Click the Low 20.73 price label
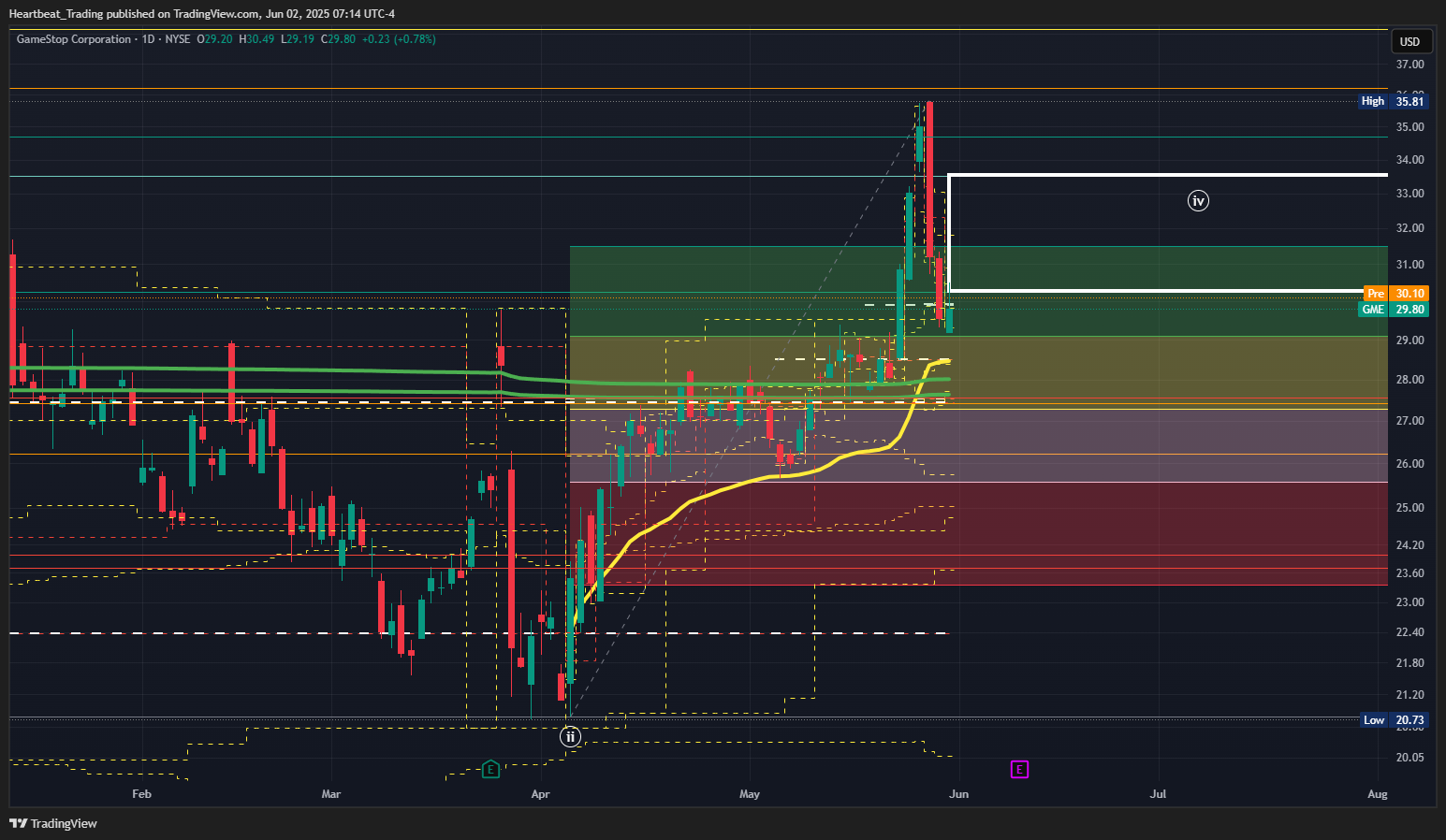The width and height of the screenshot is (1446, 840). (1393, 720)
